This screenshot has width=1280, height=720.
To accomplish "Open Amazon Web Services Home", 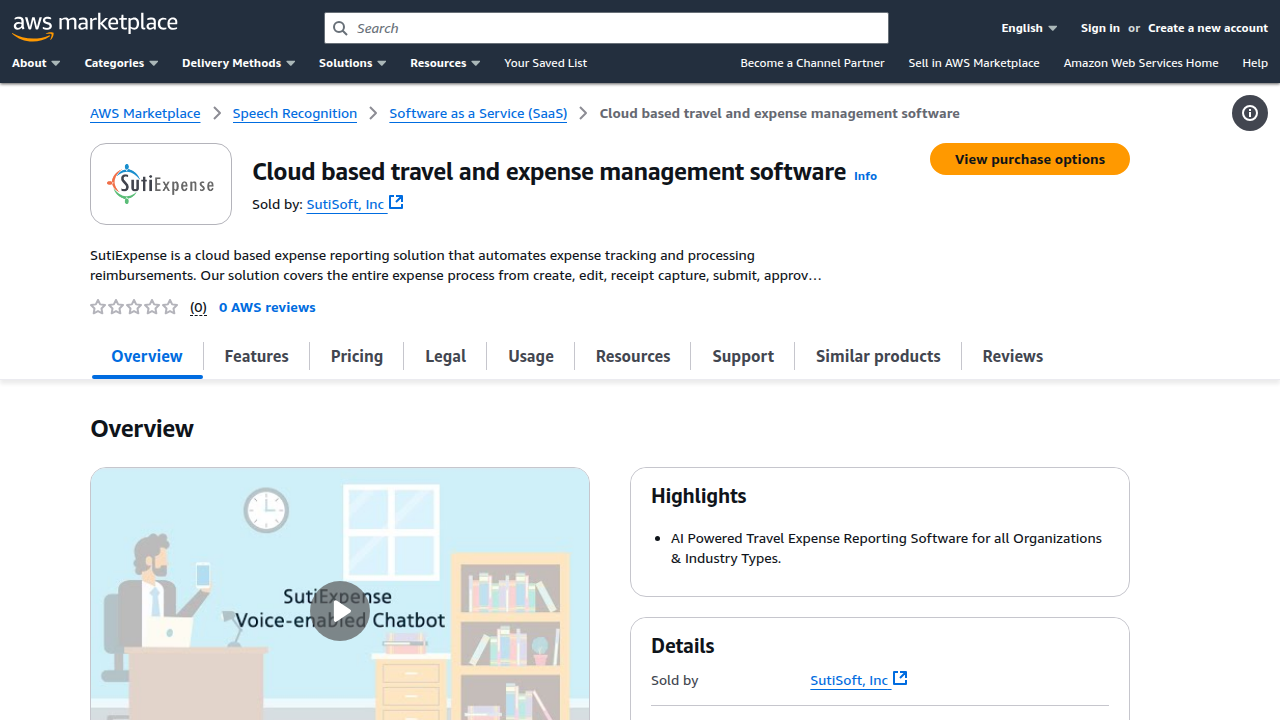I will point(1141,63).
